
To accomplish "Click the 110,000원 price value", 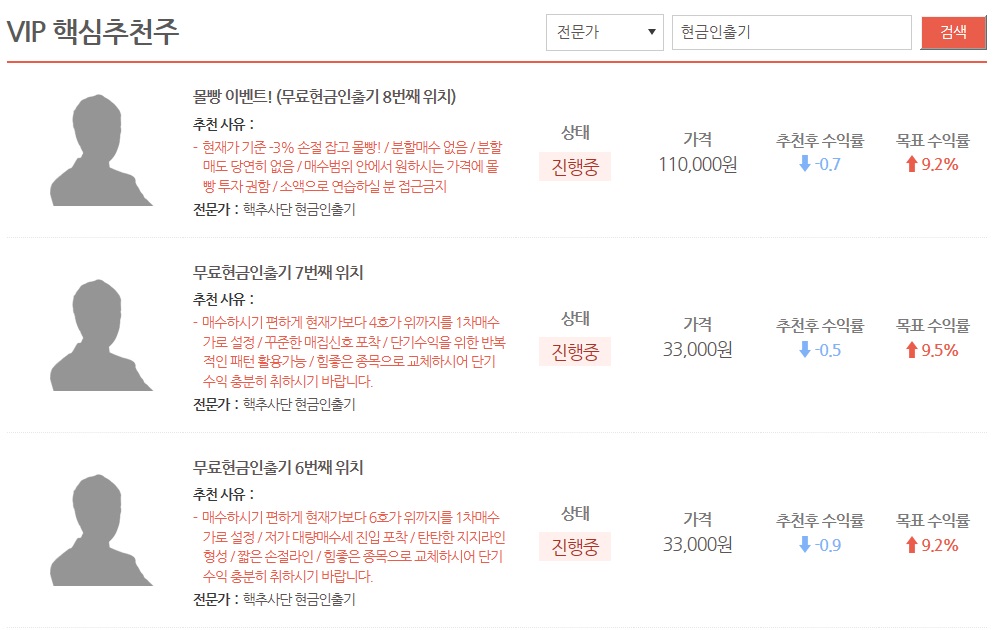I will [698, 165].
